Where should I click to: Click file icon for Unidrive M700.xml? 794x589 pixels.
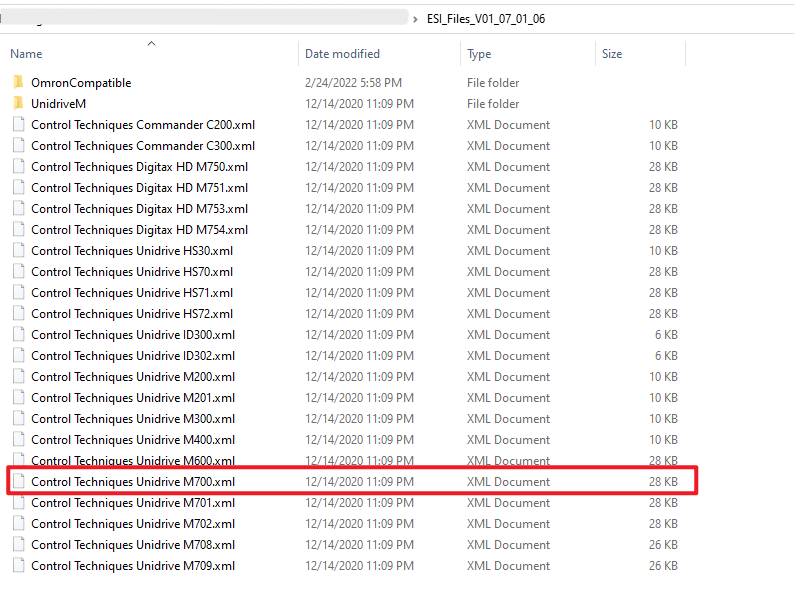coord(18,482)
